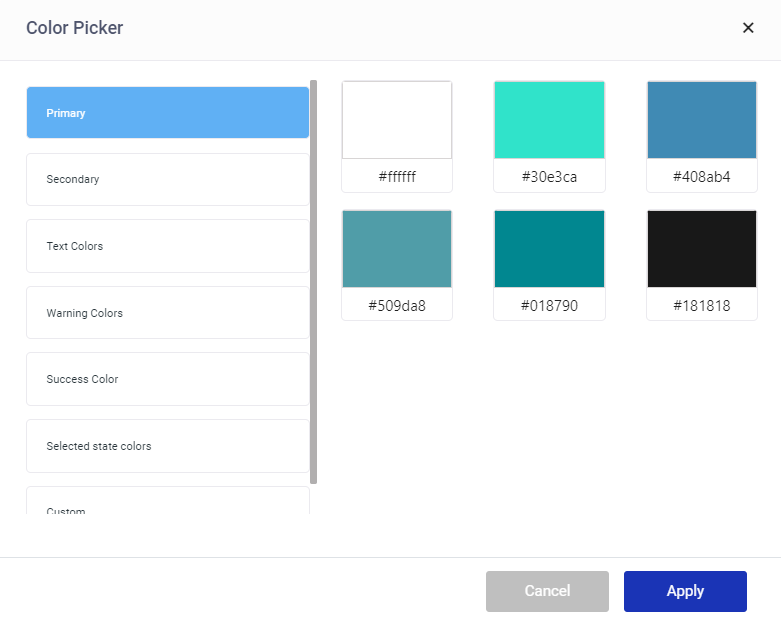Select the dark teal #018790 swatch
The height and width of the screenshot is (622, 781).
coord(549,249)
